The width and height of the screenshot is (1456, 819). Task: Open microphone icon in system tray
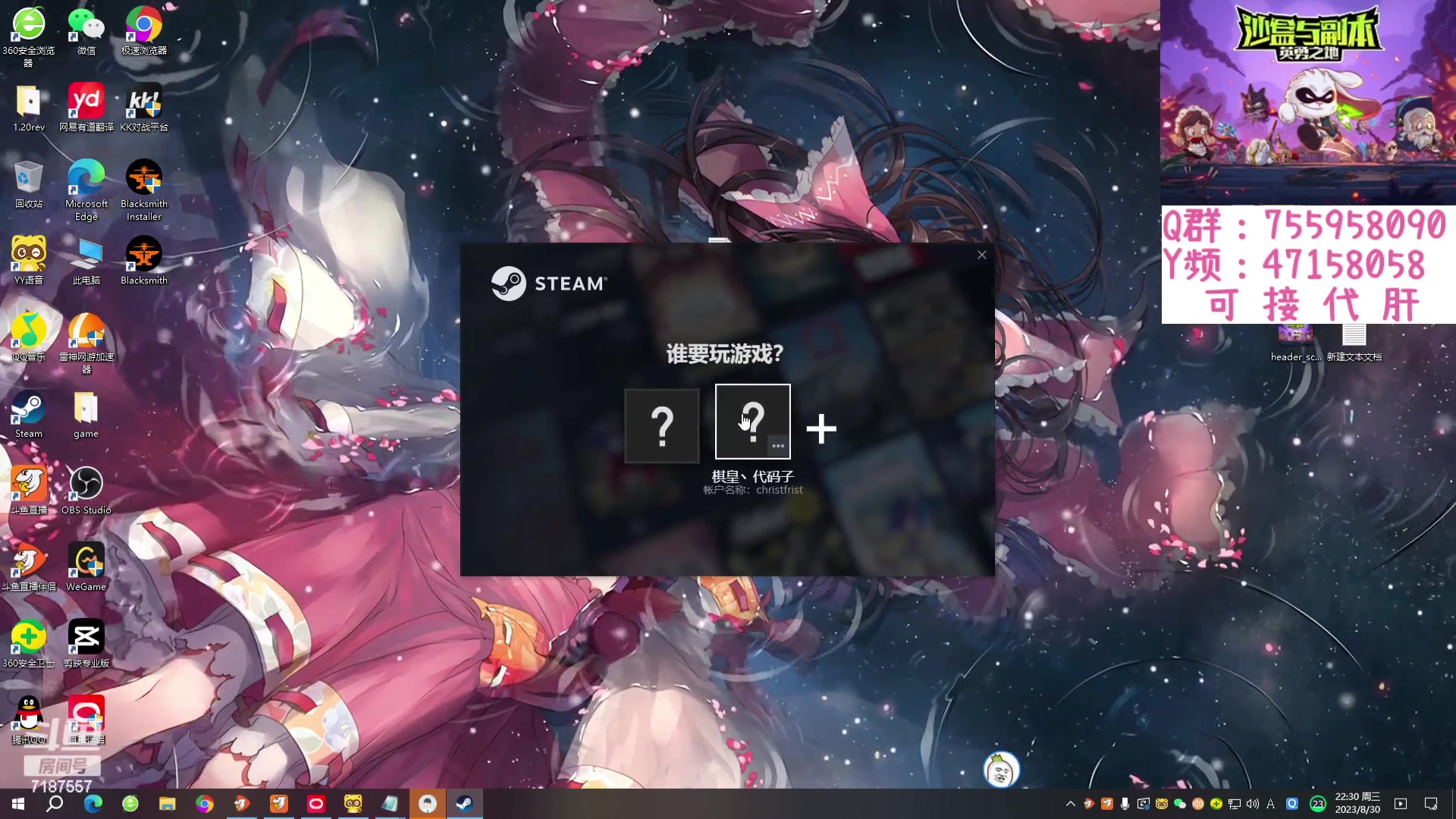(x=1125, y=804)
